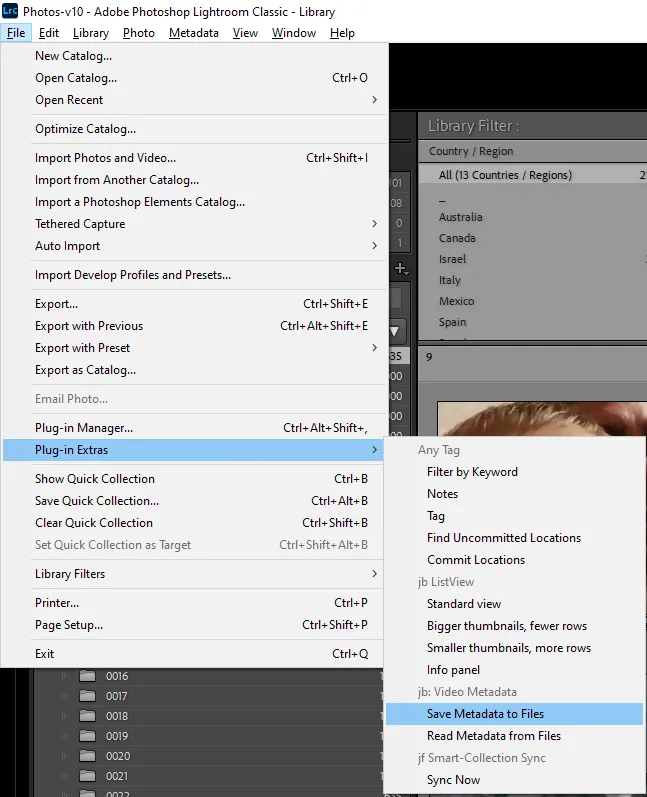Select All (13 Countries / Regions) row

(505, 175)
